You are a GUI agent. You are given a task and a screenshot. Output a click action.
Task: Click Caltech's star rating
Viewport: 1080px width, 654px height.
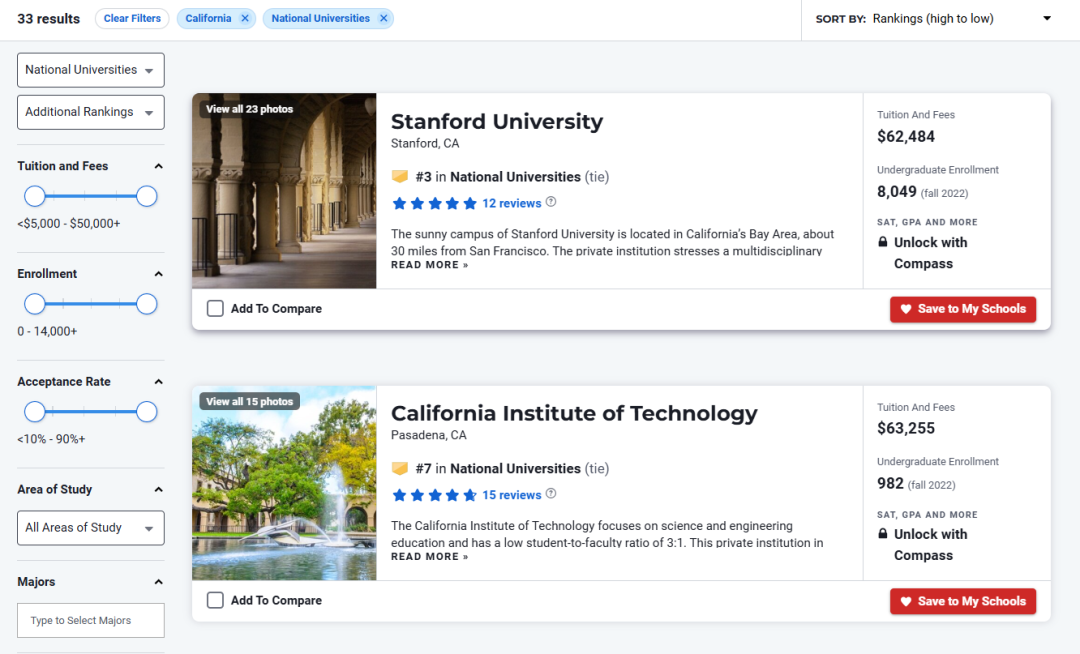(435, 495)
